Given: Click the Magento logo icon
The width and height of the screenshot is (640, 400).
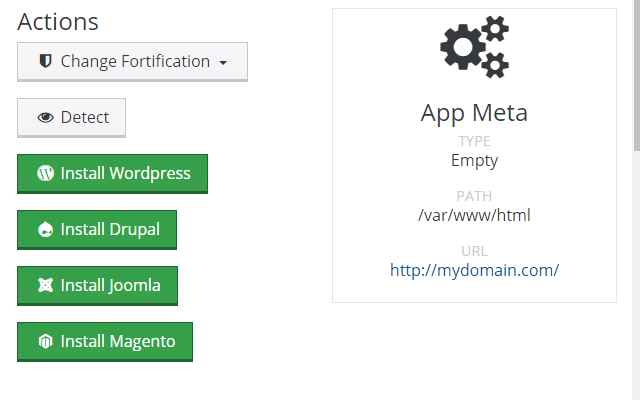Looking at the screenshot, I should pos(45,342).
